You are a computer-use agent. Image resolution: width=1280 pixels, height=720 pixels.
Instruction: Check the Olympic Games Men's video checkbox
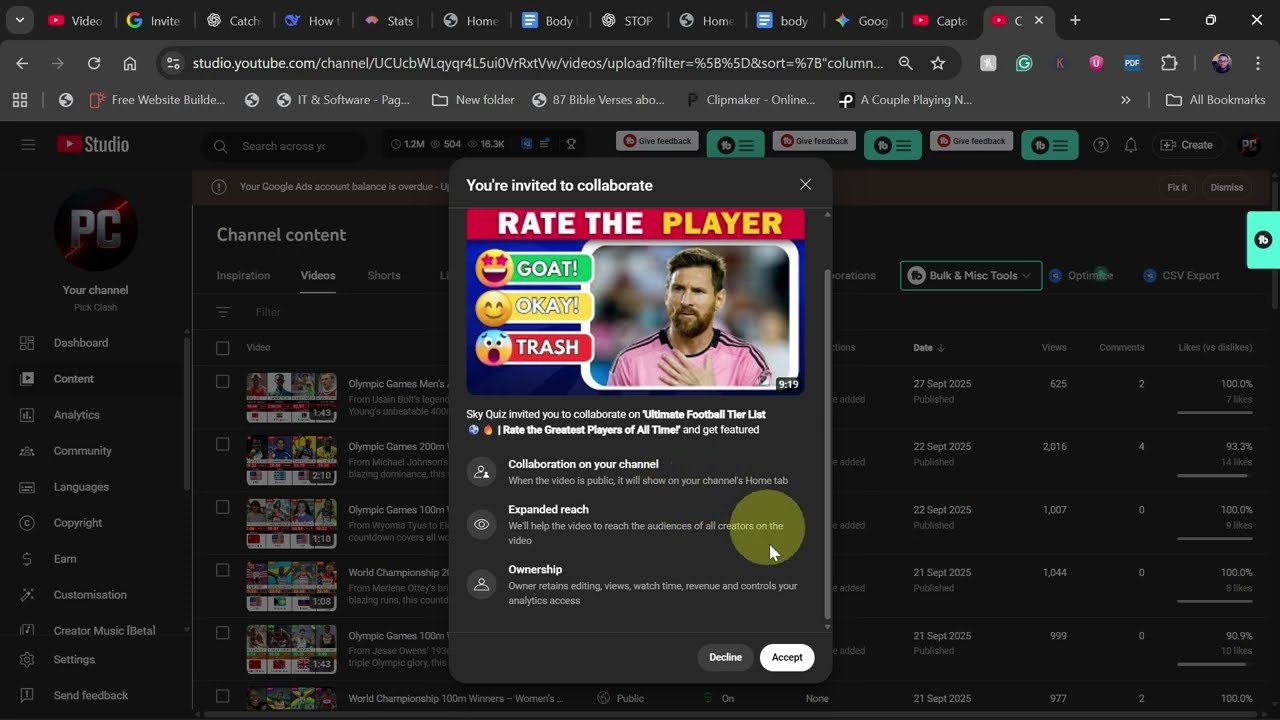(x=223, y=382)
